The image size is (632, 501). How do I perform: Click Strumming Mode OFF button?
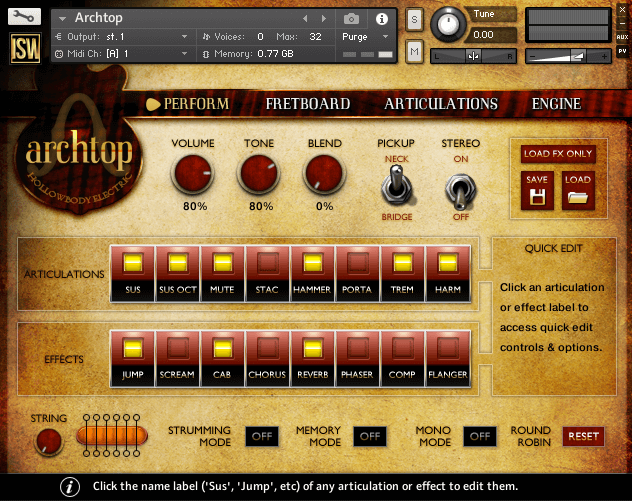pos(262,436)
